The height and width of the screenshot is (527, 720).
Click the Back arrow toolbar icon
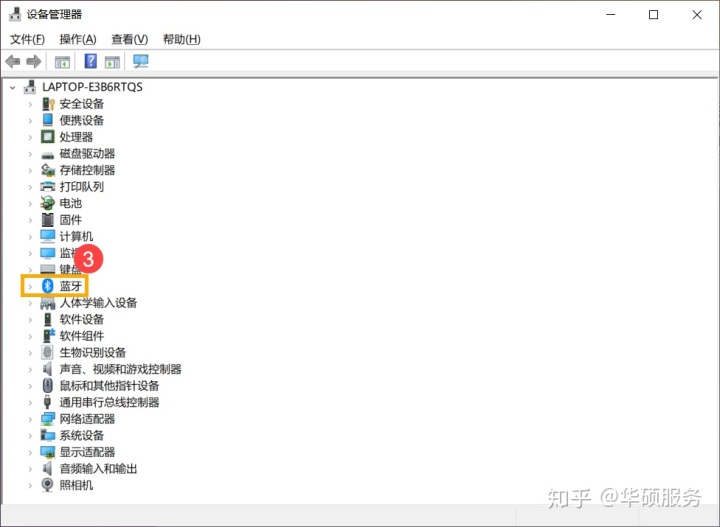pyautogui.click(x=13, y=61)
